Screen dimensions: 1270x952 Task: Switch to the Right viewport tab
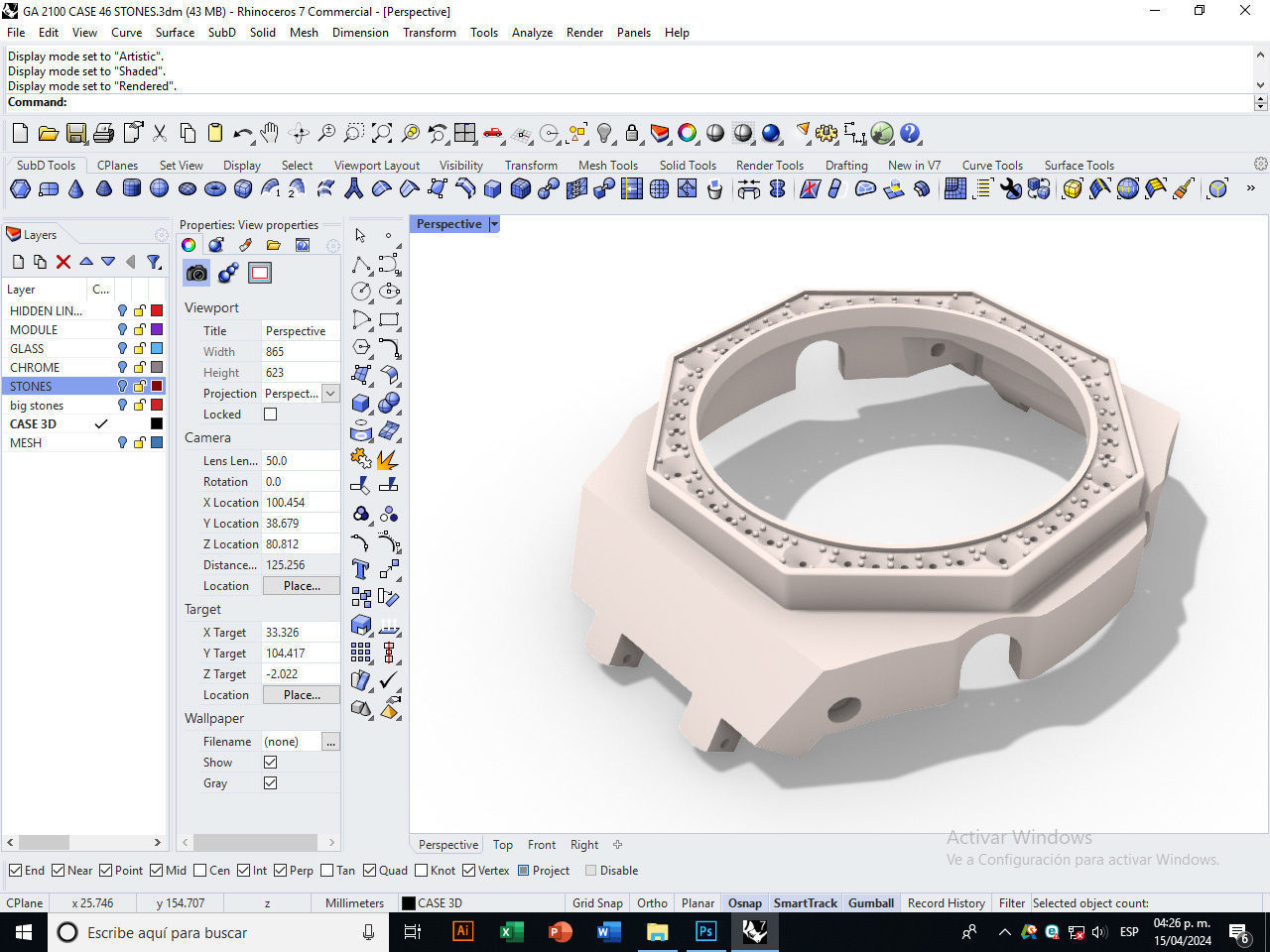click(x=584, y=845)
